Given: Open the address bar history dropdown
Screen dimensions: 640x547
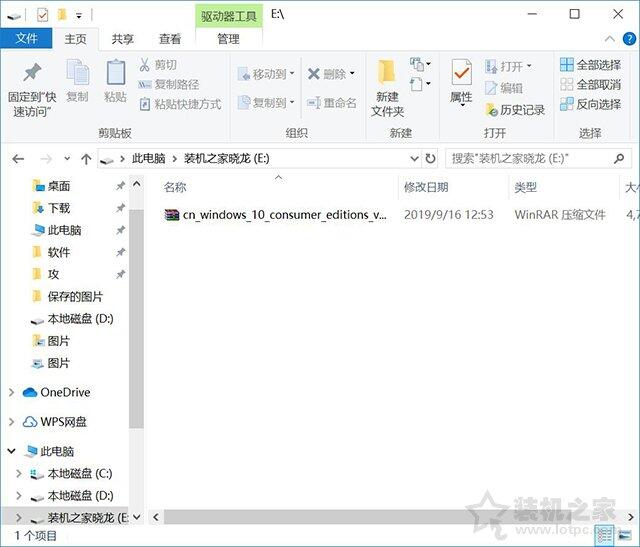Looking at the screenshot, I should (414, 158).
